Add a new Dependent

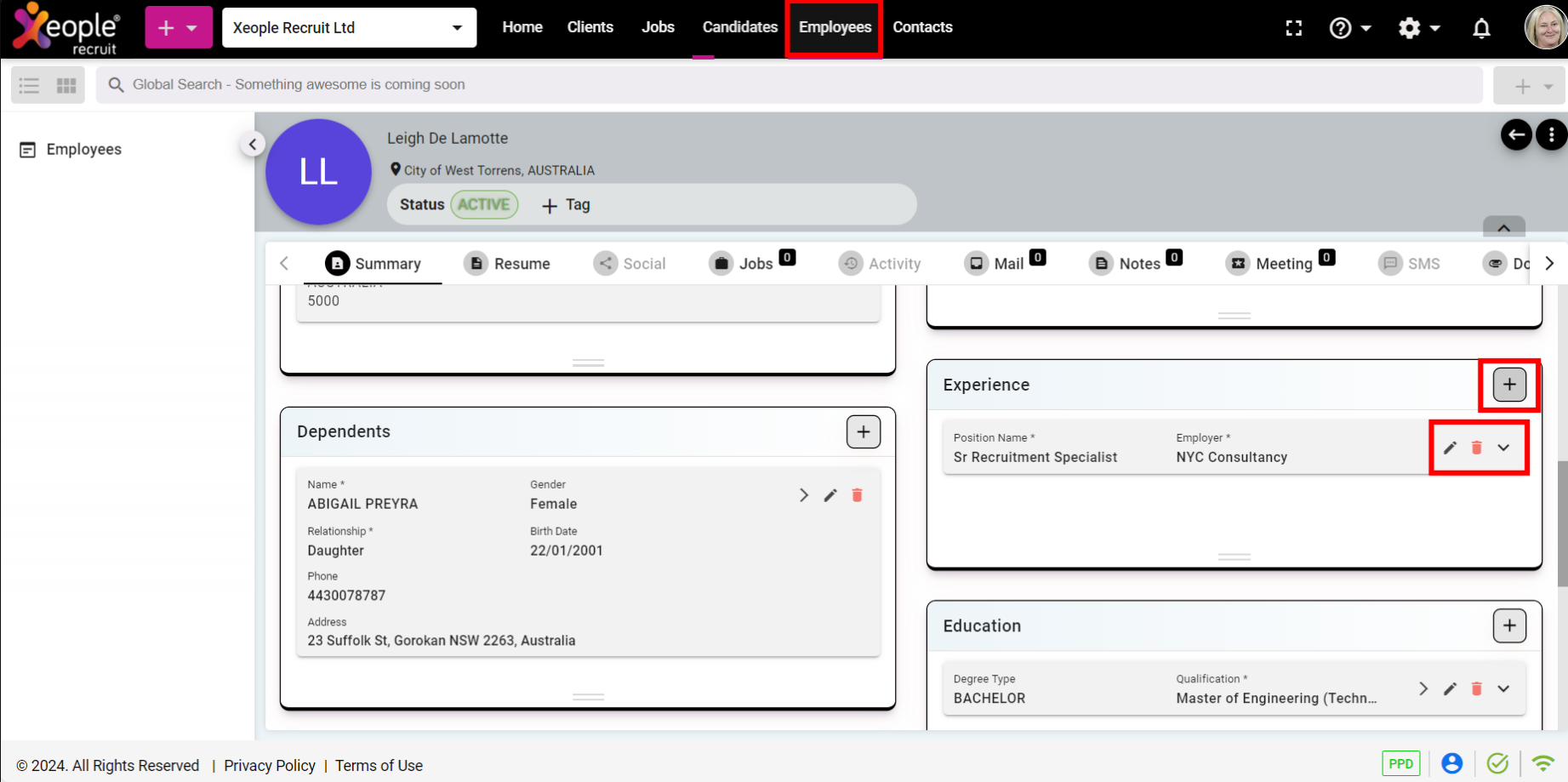pyautogui.click(x=863, y=432)
